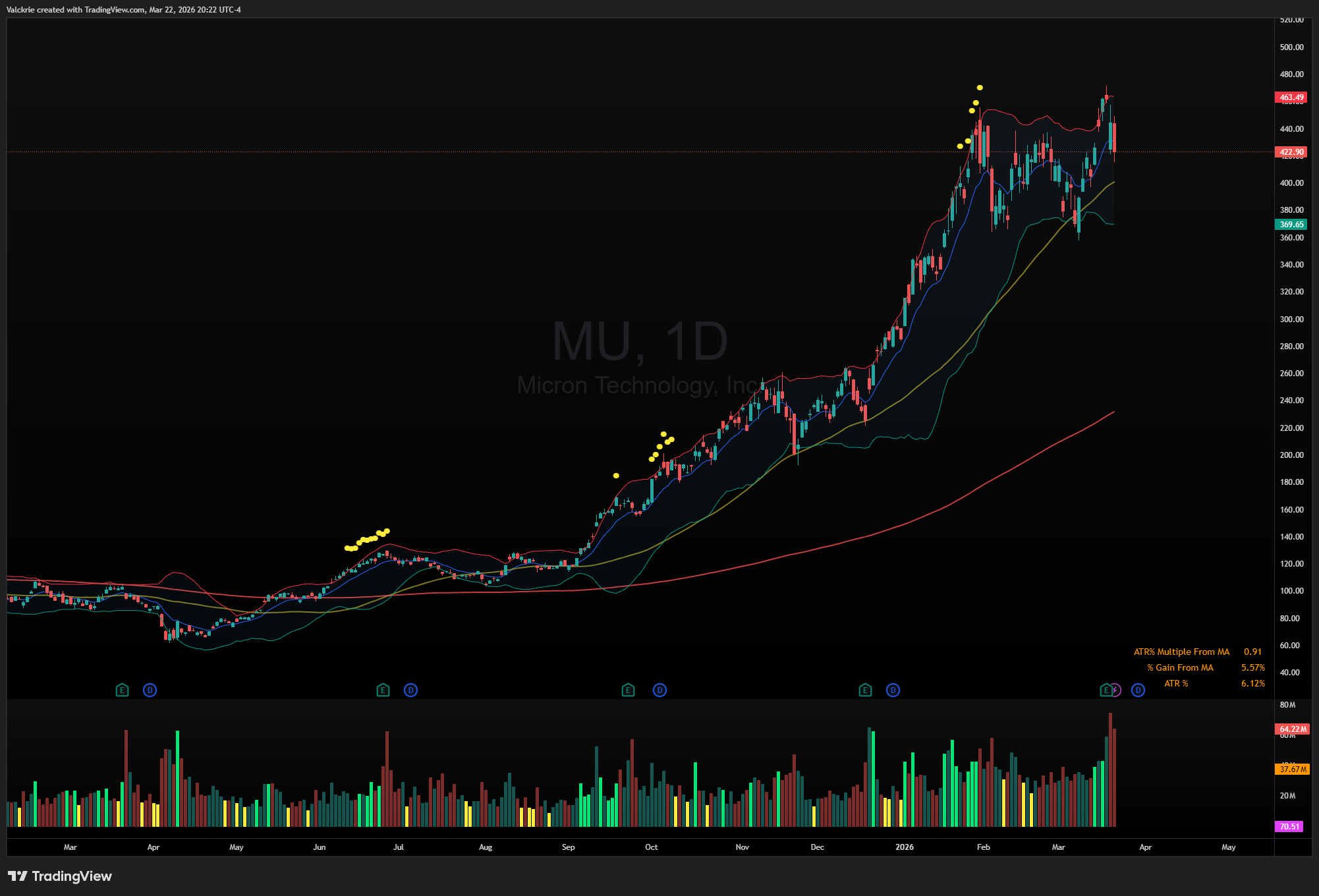Click the red 64.22M volume label
Viewport: 1319px width, 896px height.
pos(1293,729)
